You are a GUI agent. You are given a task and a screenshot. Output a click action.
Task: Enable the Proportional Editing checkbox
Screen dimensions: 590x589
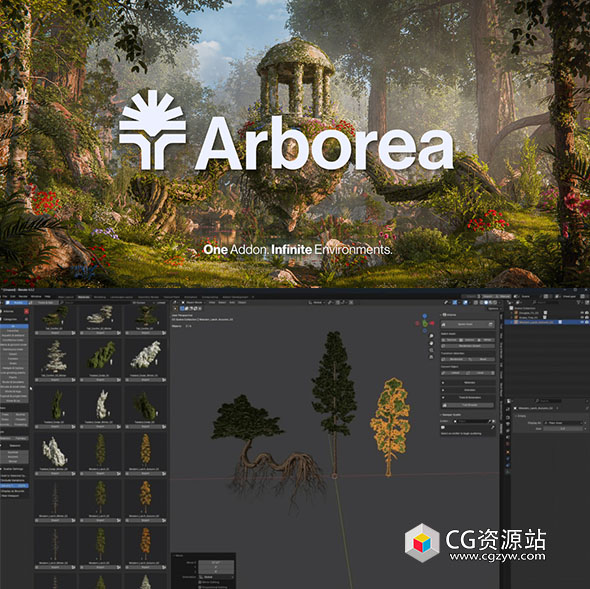199,587
